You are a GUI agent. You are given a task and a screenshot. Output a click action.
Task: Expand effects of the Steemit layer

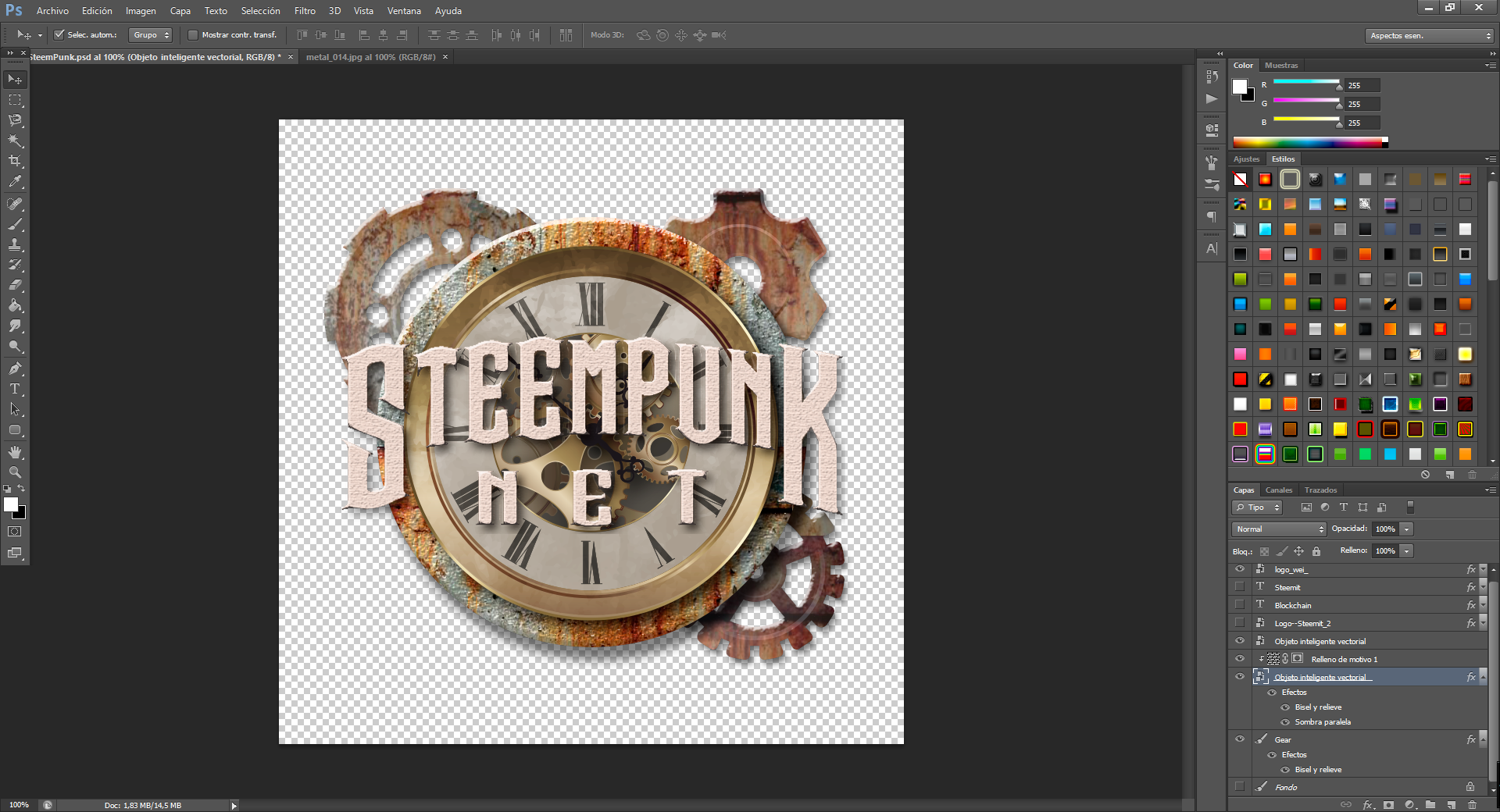(x=1483, y=587)
